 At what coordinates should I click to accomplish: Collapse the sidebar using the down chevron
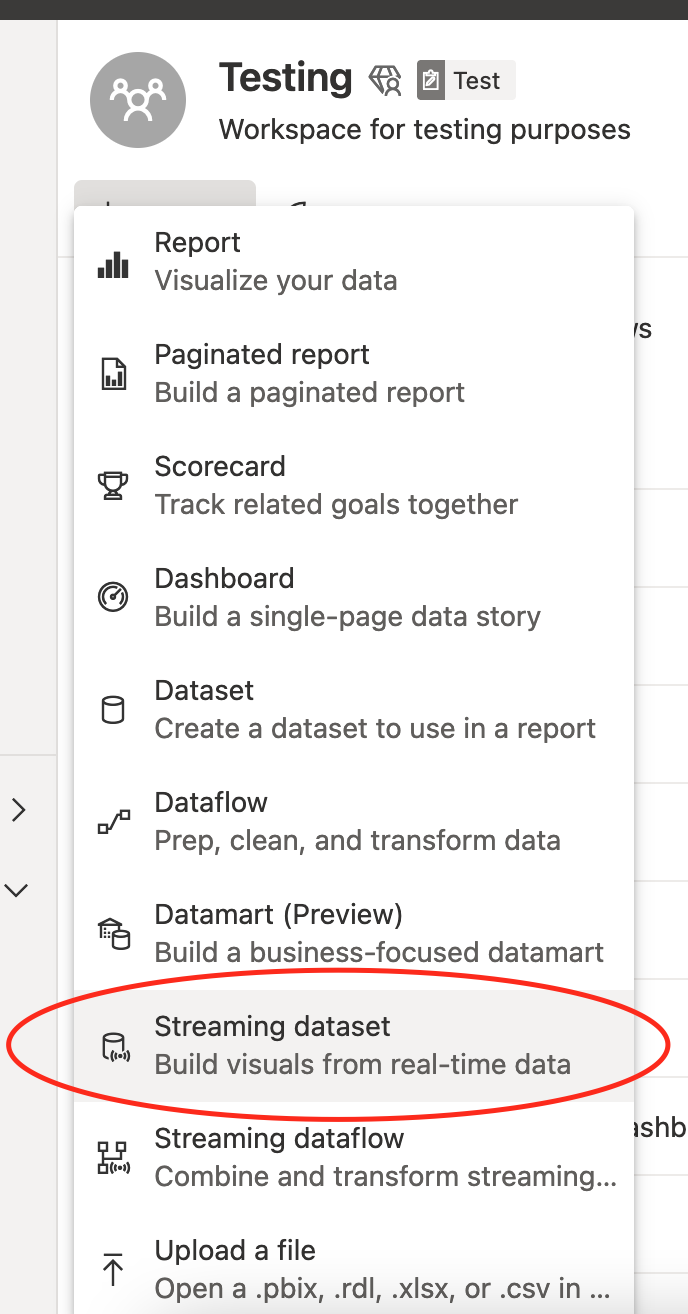16,890
